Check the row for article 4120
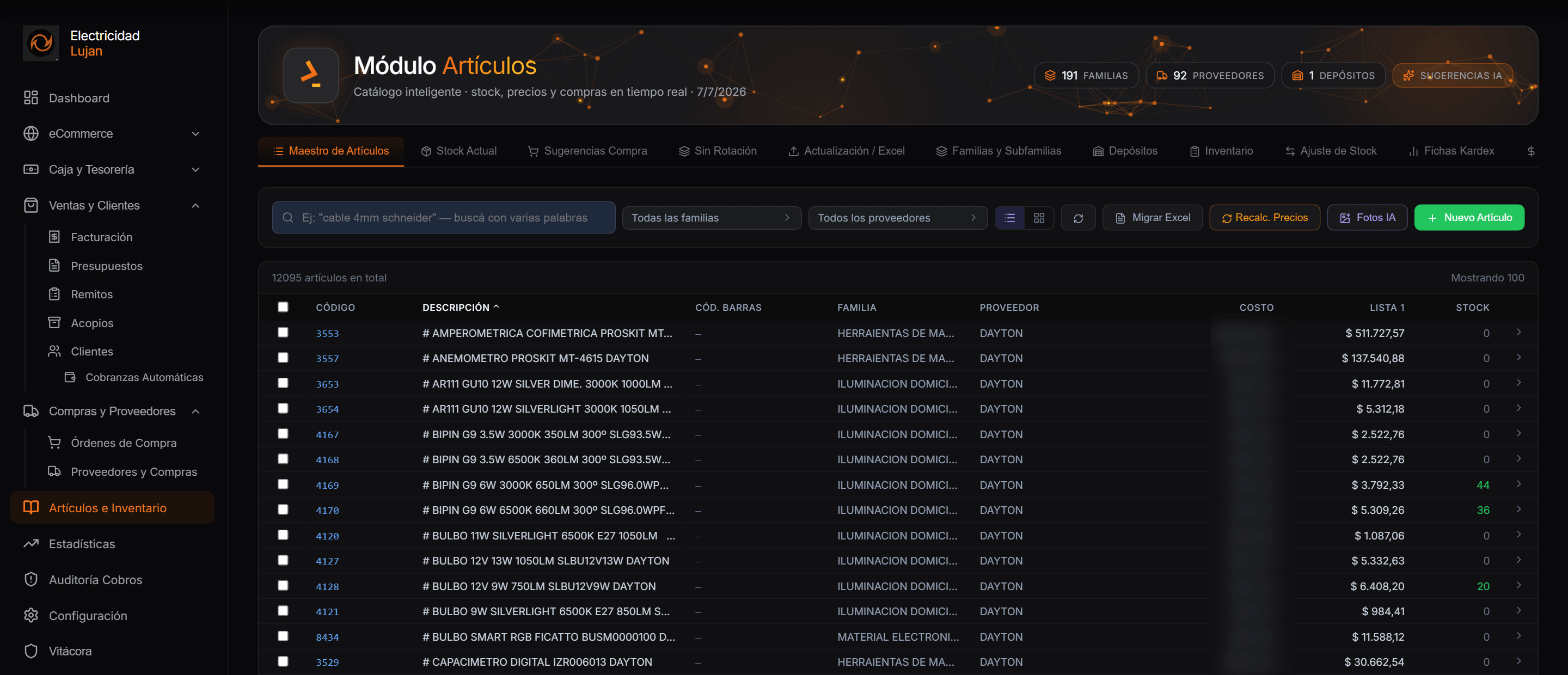The width and height of the screenshot is (1568, 675). coord(283,535)
